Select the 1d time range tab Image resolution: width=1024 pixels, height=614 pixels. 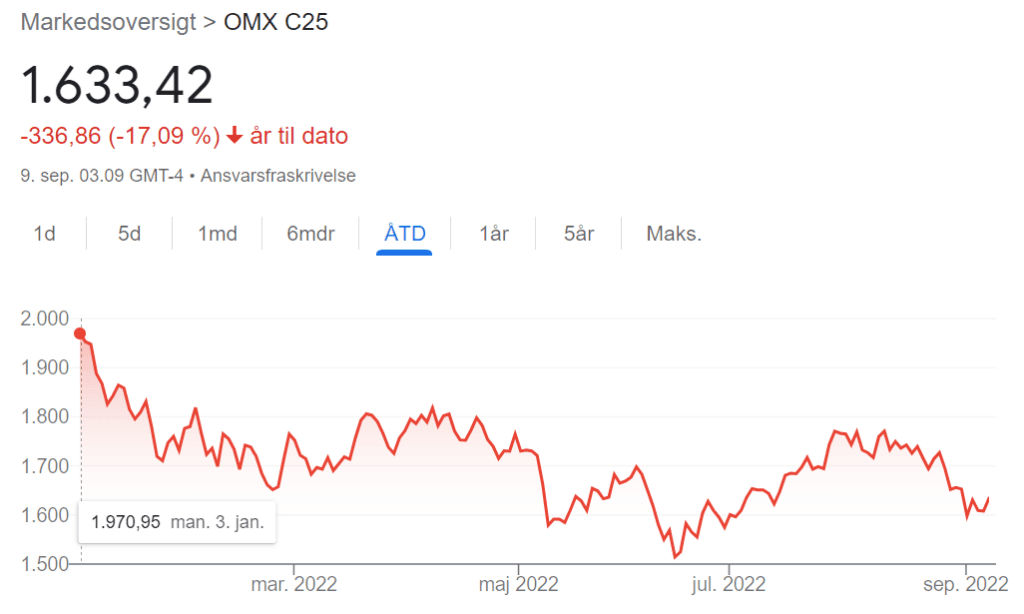point(44,234)
